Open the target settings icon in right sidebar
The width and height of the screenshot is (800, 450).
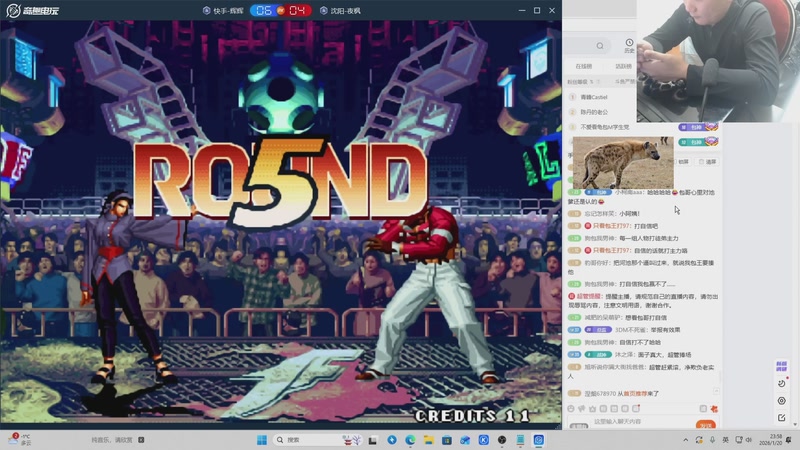click(782, 401)
